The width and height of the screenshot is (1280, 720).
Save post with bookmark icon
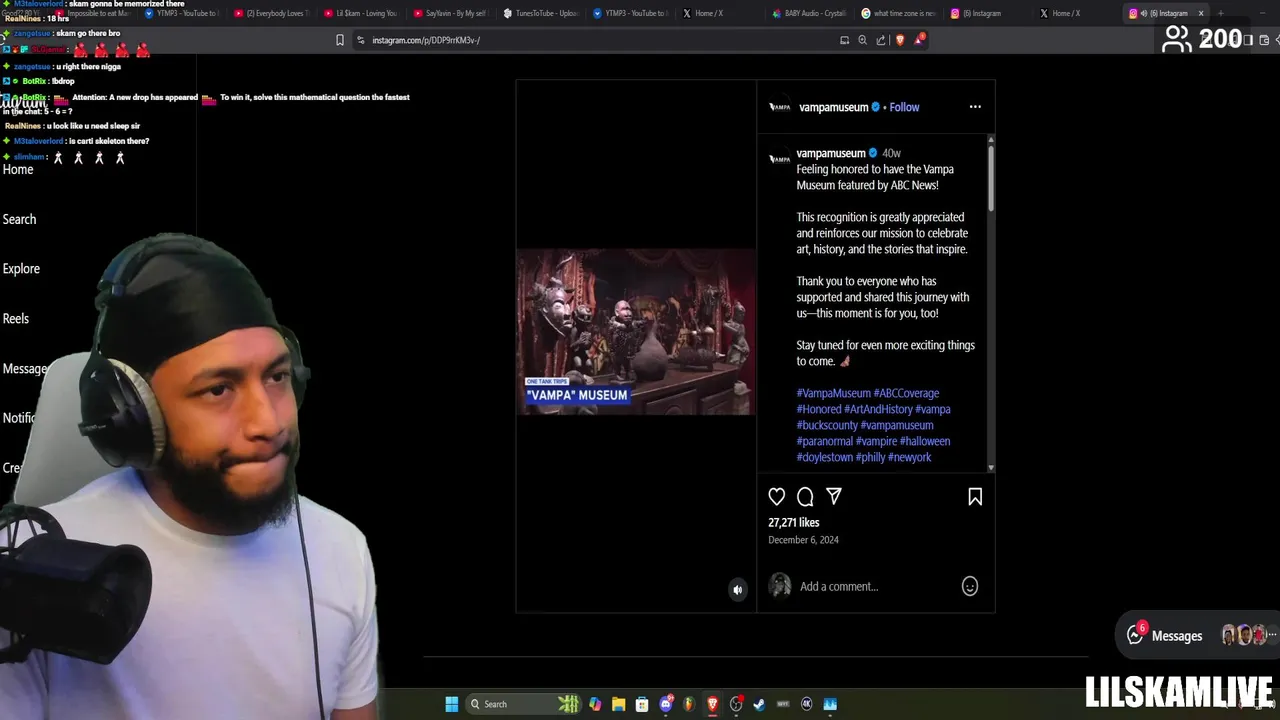pos(975,497)
